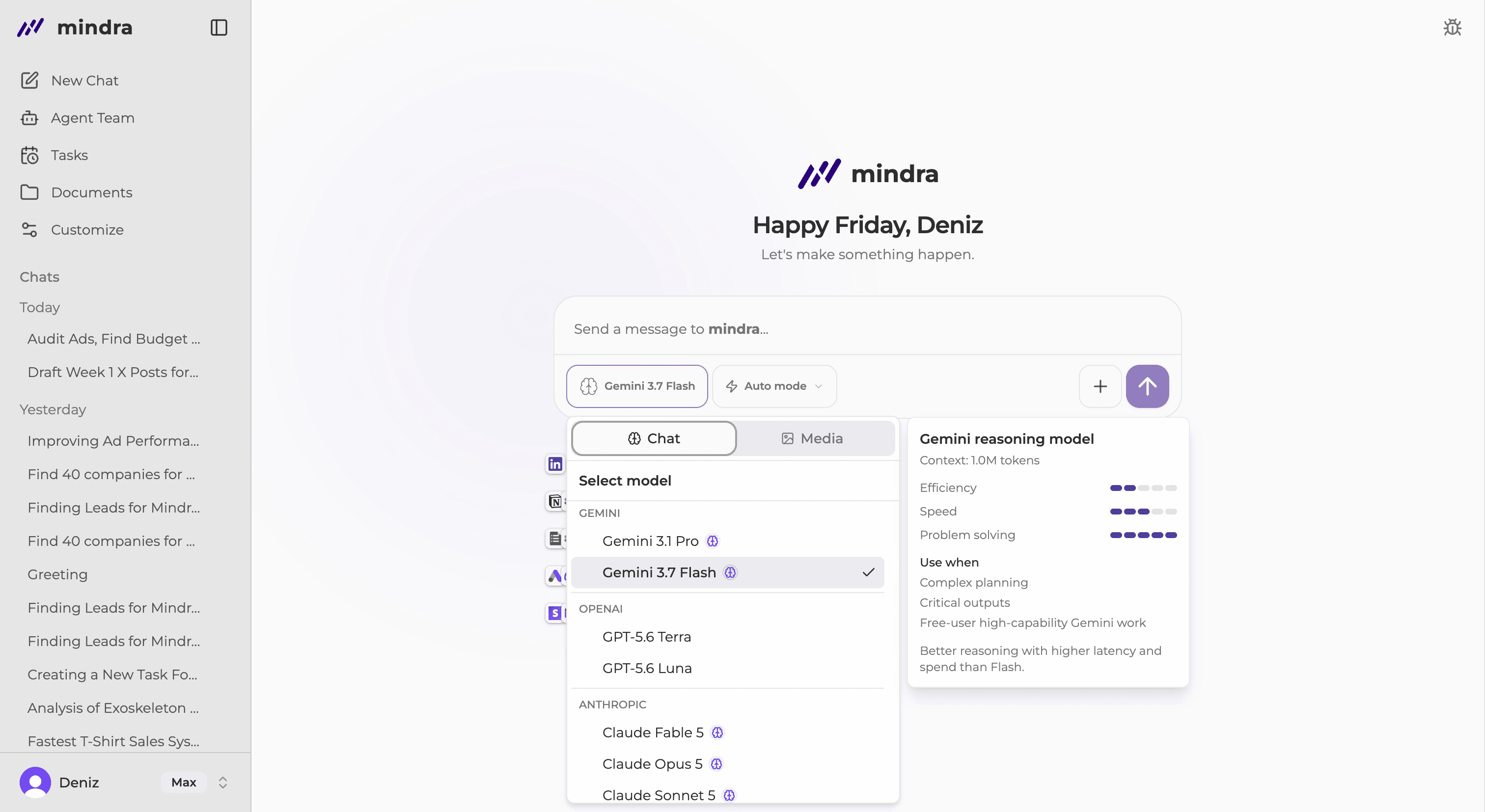Click the Agent Team robot icon
This screenshot has width=1485, height=812.
tap(29, 117)
